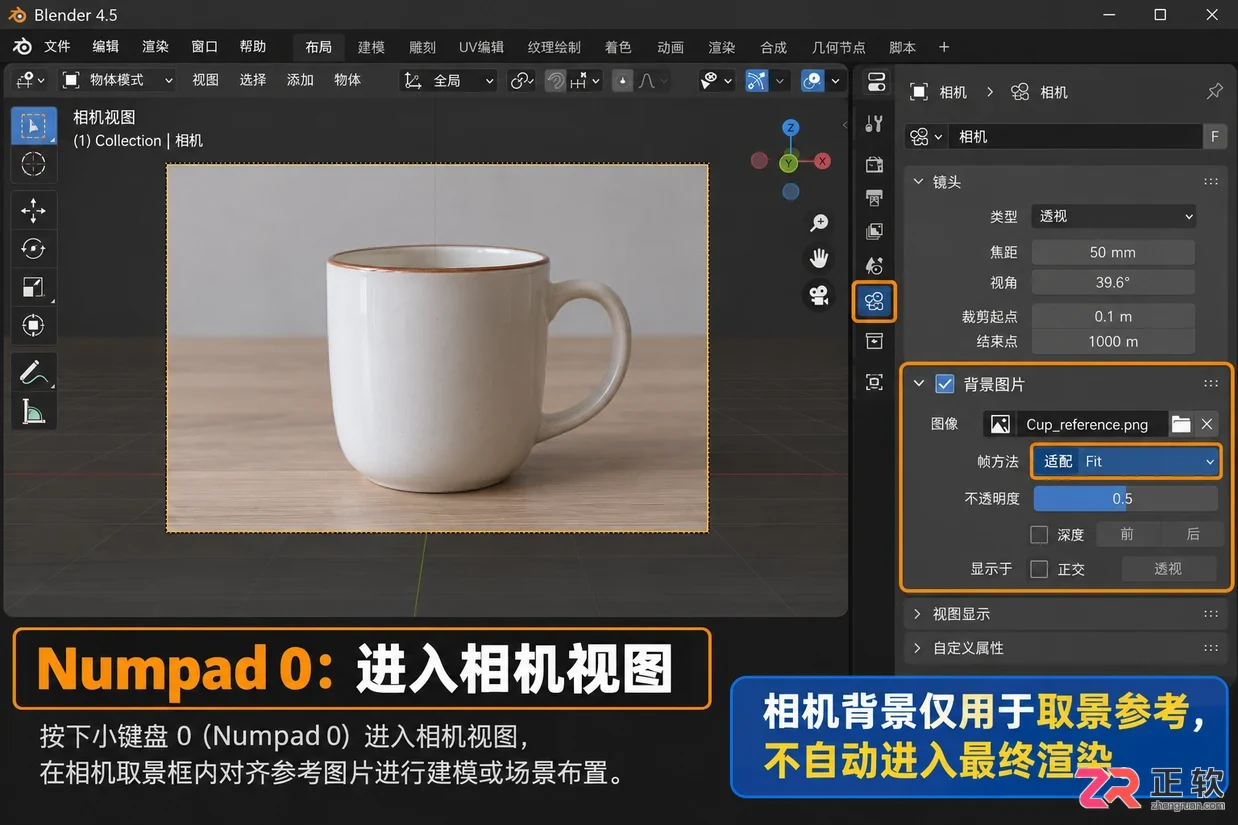
Task: Click the pan hand icon in viewport
Action: pos(820,259)
